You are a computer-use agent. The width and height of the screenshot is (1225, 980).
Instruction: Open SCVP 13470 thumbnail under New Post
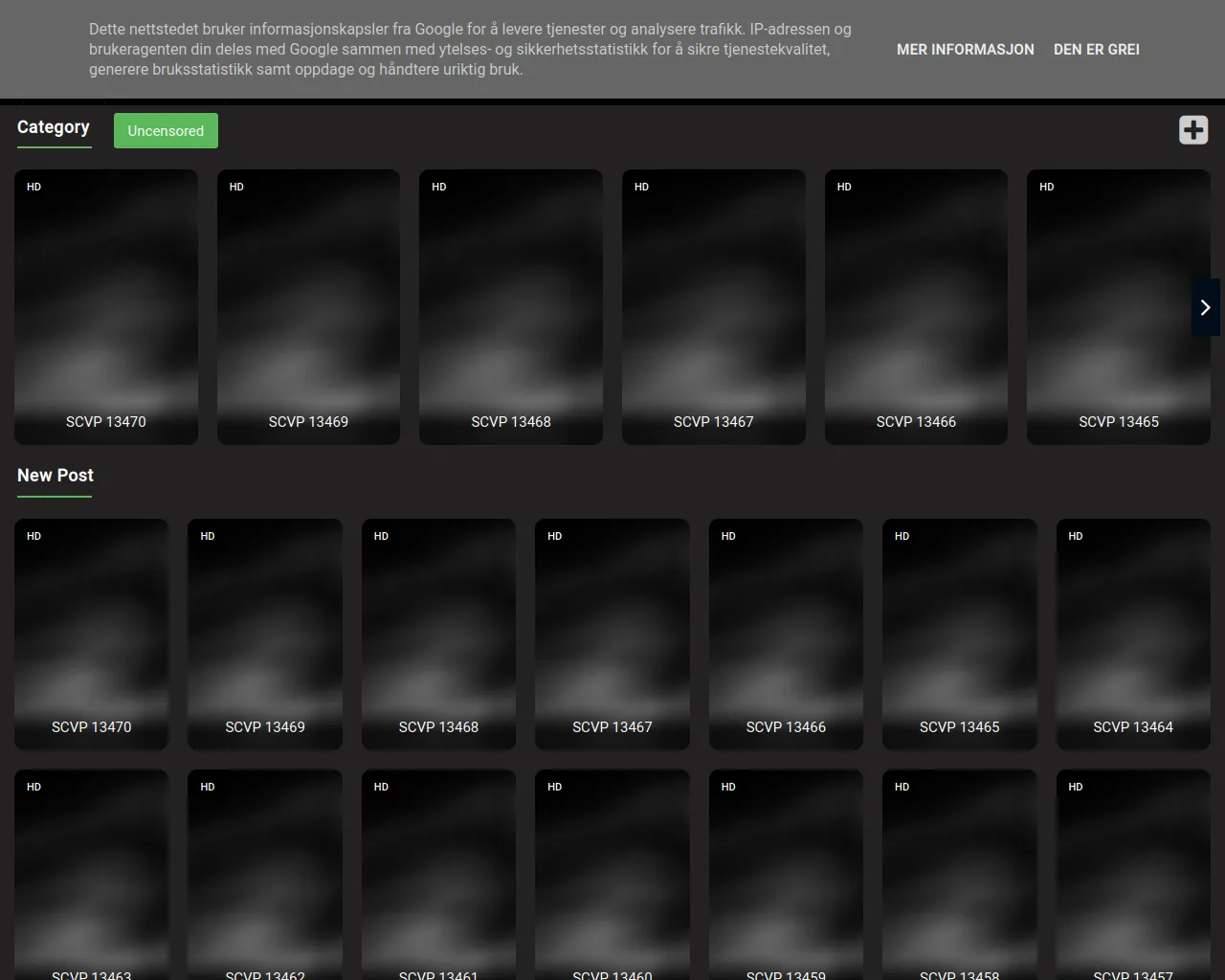click(91, 632)
